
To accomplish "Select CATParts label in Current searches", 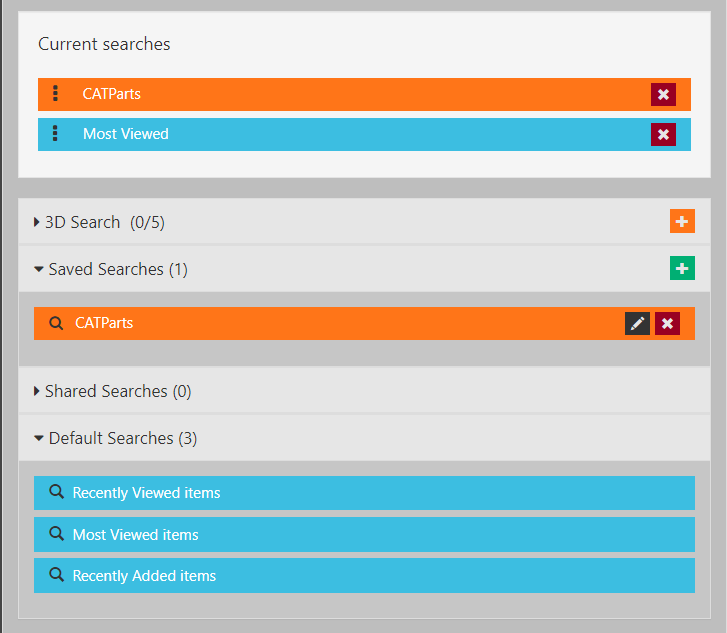I will 111,94.
